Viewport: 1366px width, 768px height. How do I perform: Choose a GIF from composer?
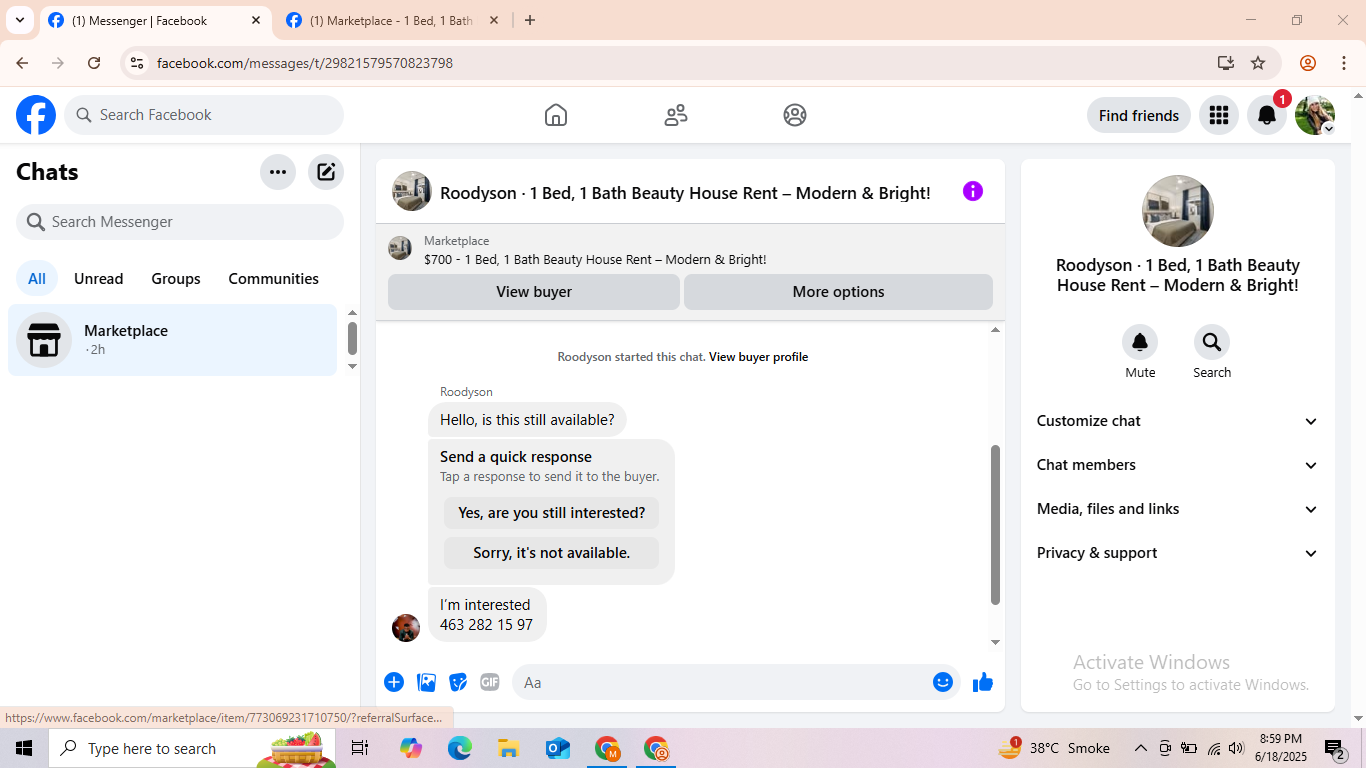[490, 682]
